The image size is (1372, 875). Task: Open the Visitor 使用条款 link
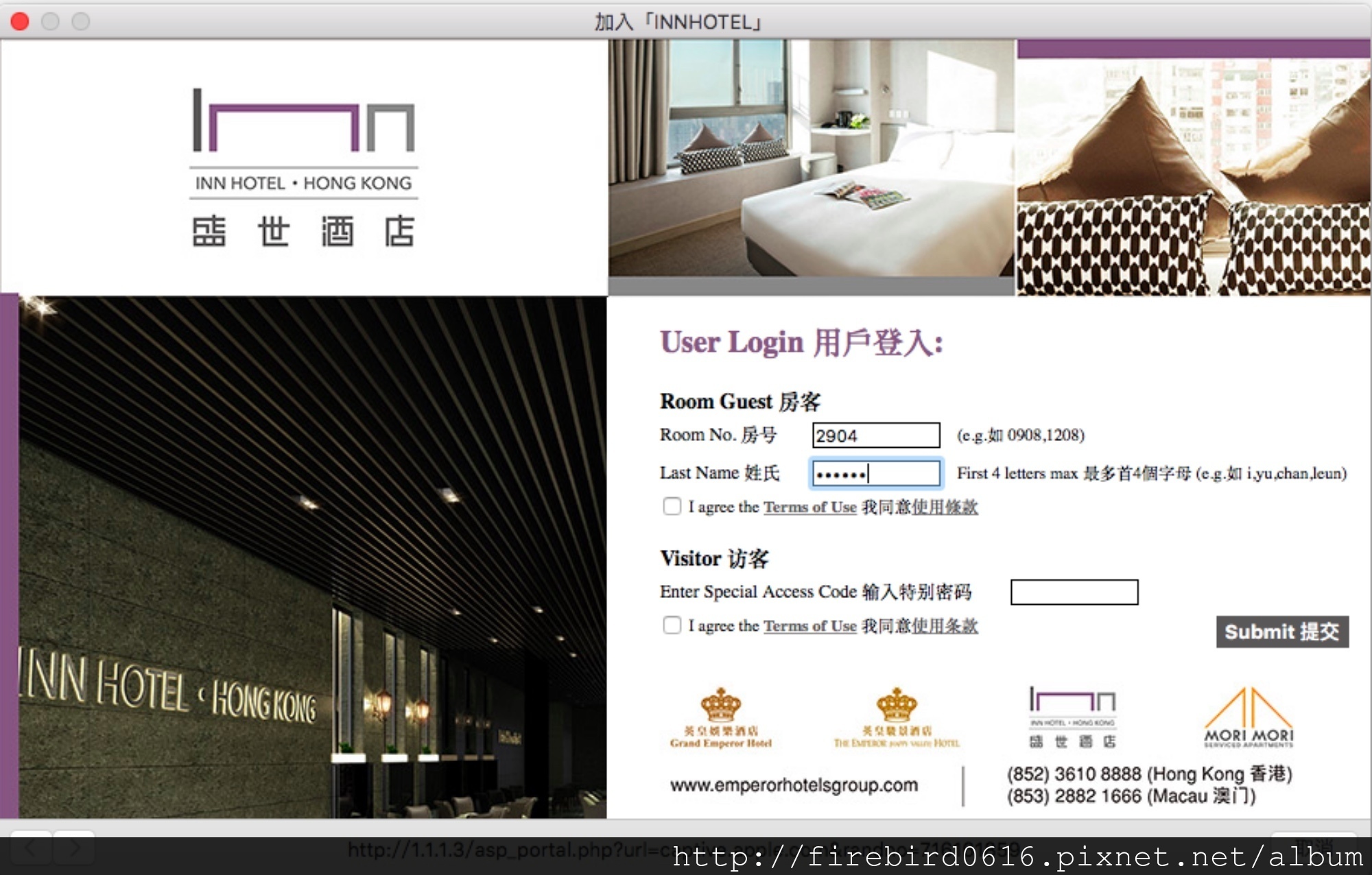point(944,625)
